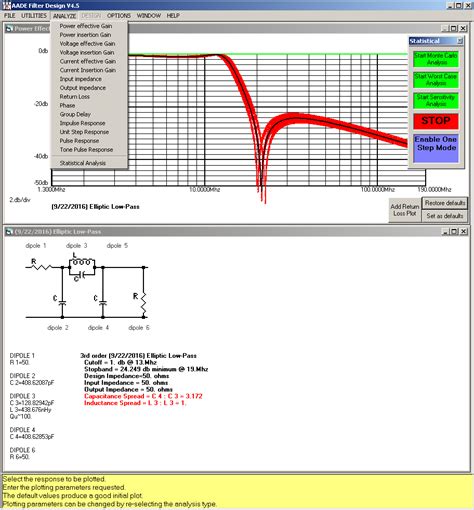Click Add Return Loss Plot
The width and height of the screenshot is (474, 510).
click(x=405, y=210)
